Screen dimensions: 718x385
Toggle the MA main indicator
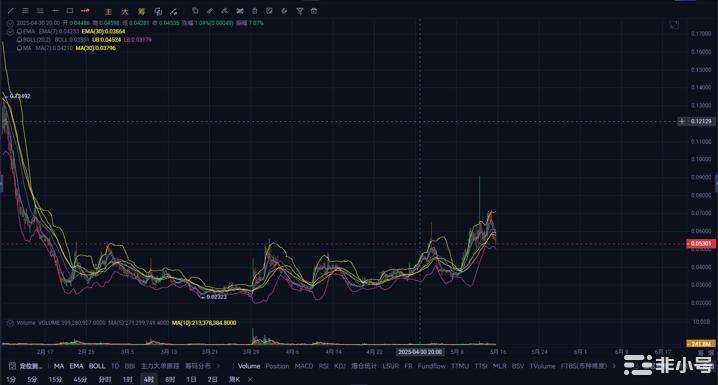coord(59,366)
